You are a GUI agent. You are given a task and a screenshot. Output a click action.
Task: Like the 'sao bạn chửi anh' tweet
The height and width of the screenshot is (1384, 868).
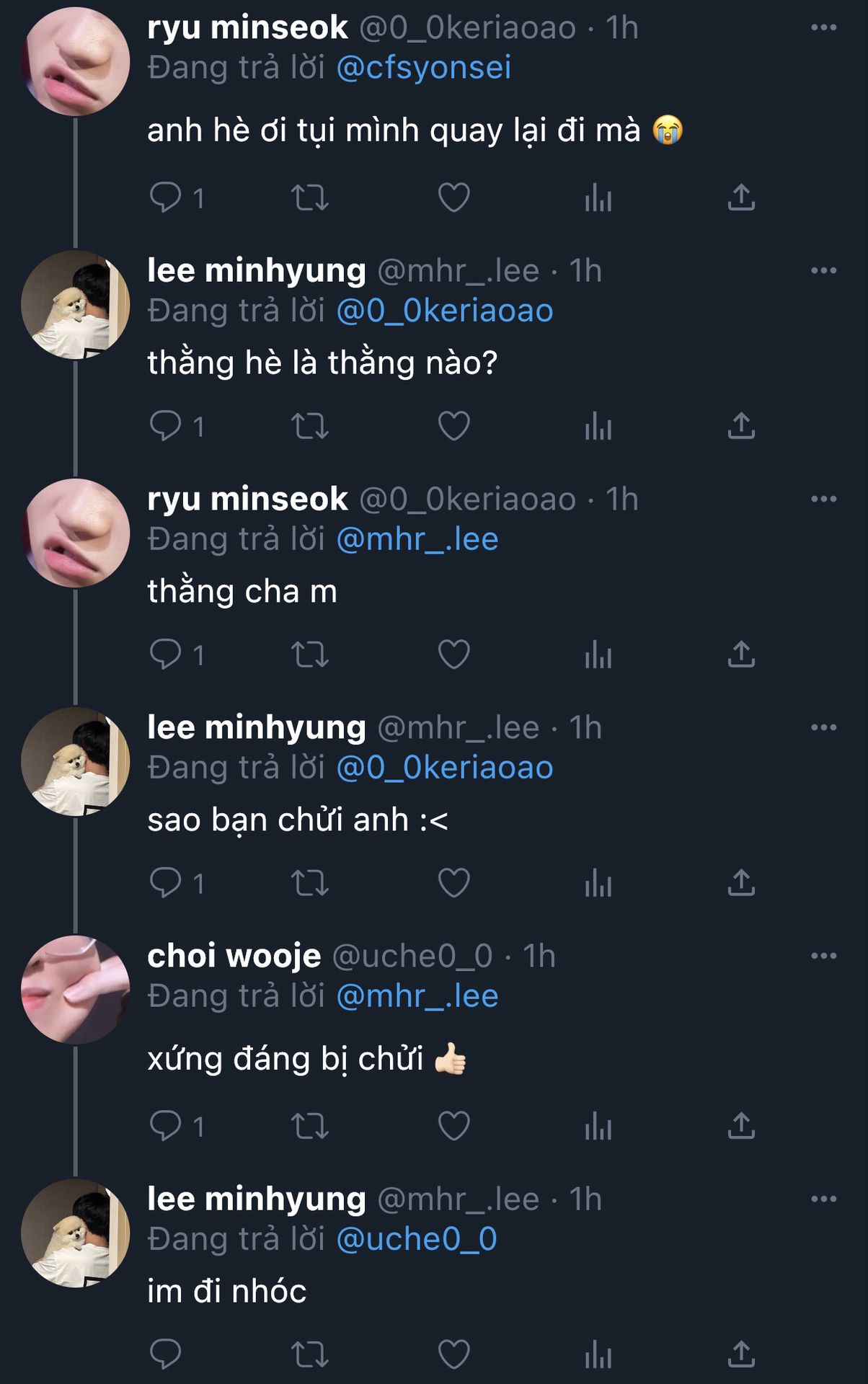coord(454,883)
